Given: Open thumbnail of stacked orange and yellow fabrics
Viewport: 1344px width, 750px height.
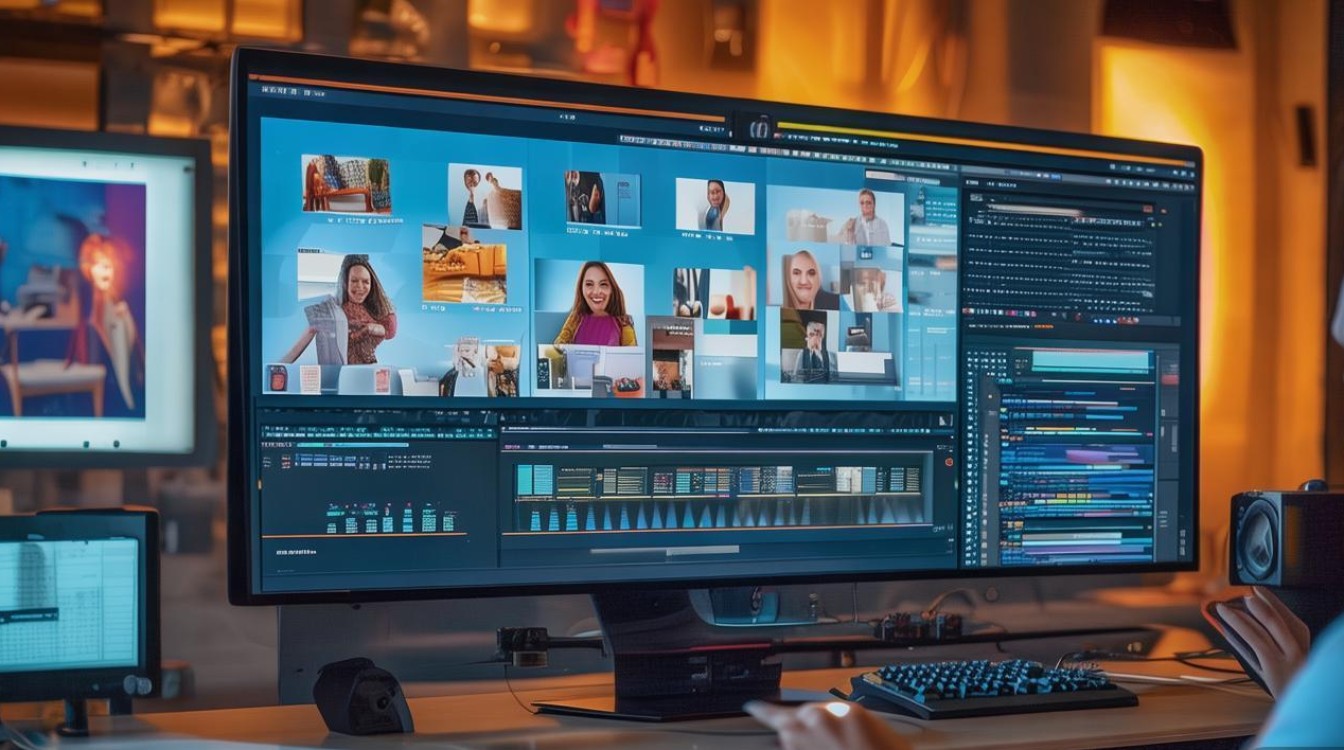Looking at the screenshot, I should [464, 264].
